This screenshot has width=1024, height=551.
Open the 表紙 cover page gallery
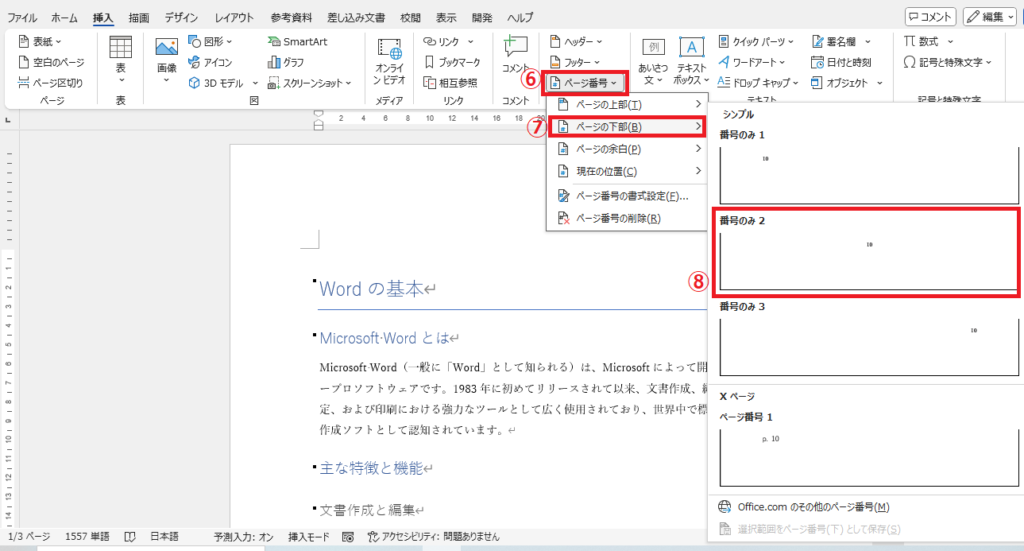[x=40, y=42]
